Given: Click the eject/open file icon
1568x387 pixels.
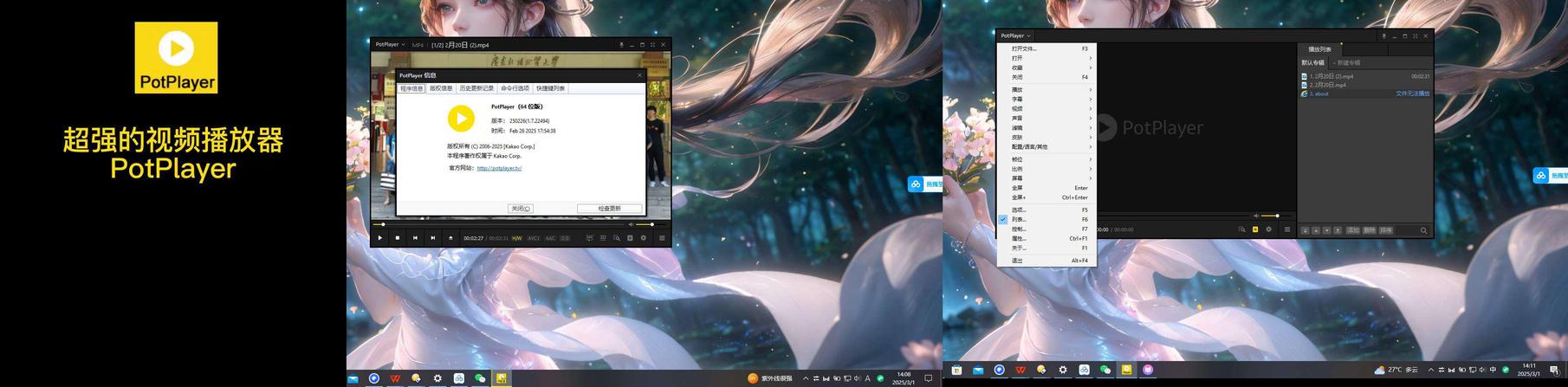Looking at the screenshot, I should (x=450, y=238).
